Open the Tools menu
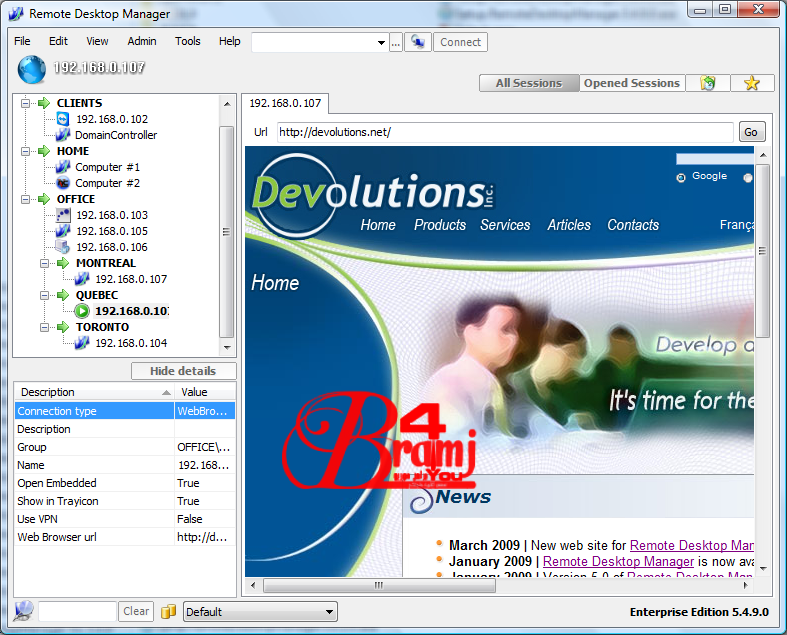Screen dimensions: 787x635 [x=187, y=41]
